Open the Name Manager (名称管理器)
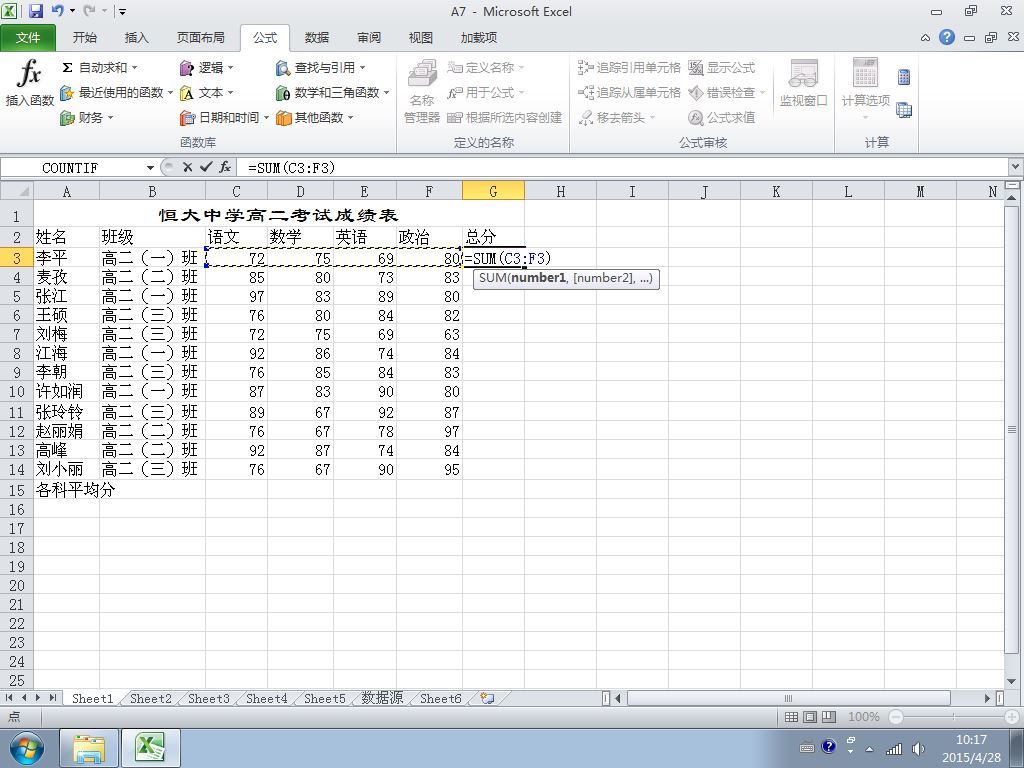 [x=422, y=91]
